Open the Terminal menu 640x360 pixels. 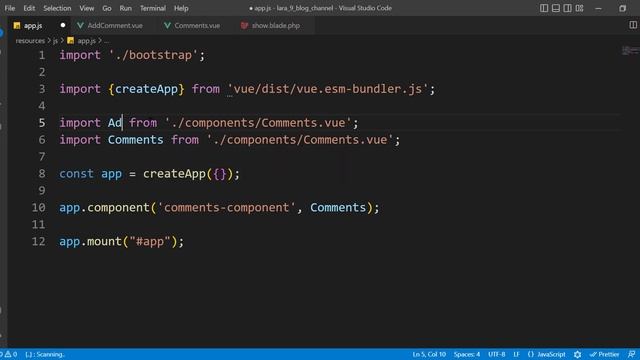[153, 8]
